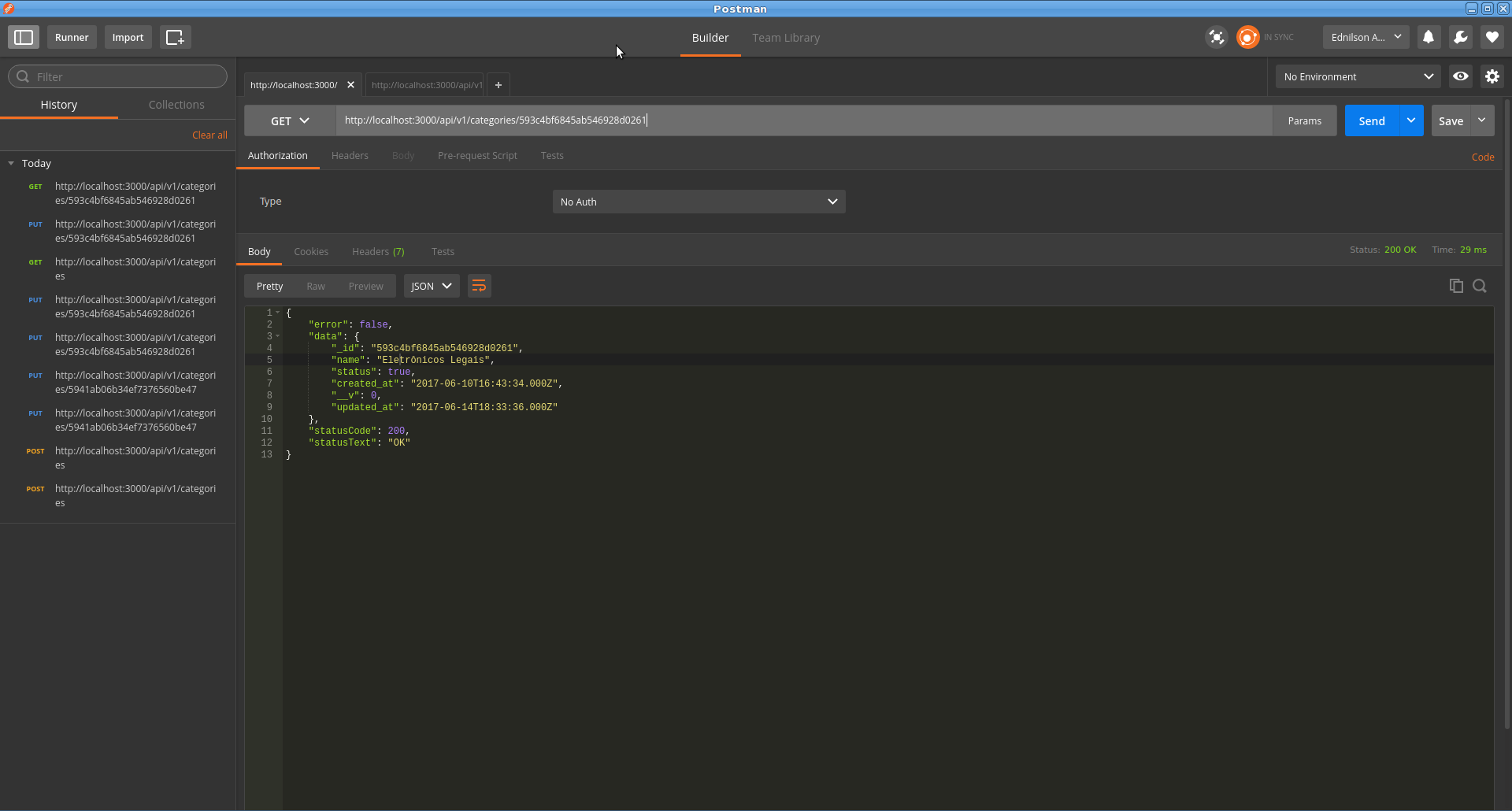Switch to the Team Library tab
The width and height of the screenshot is (1512, 811).
(785, 37)
